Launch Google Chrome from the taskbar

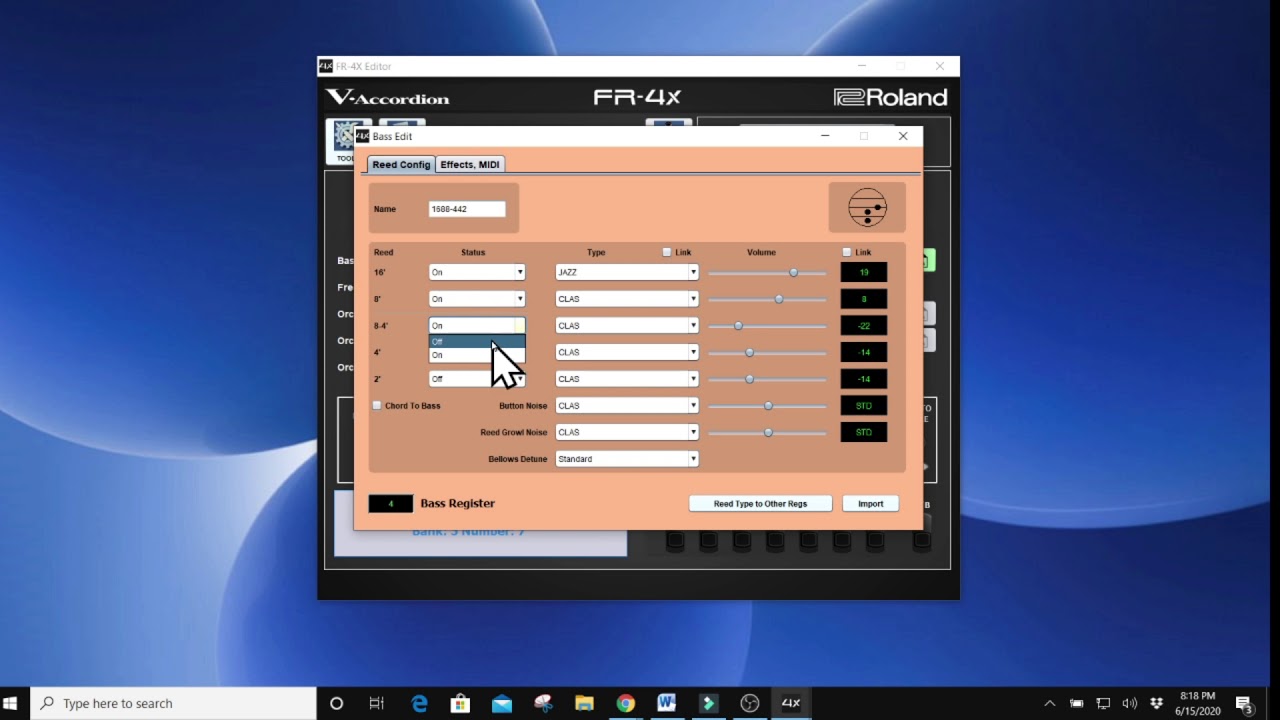pos(625,703)
